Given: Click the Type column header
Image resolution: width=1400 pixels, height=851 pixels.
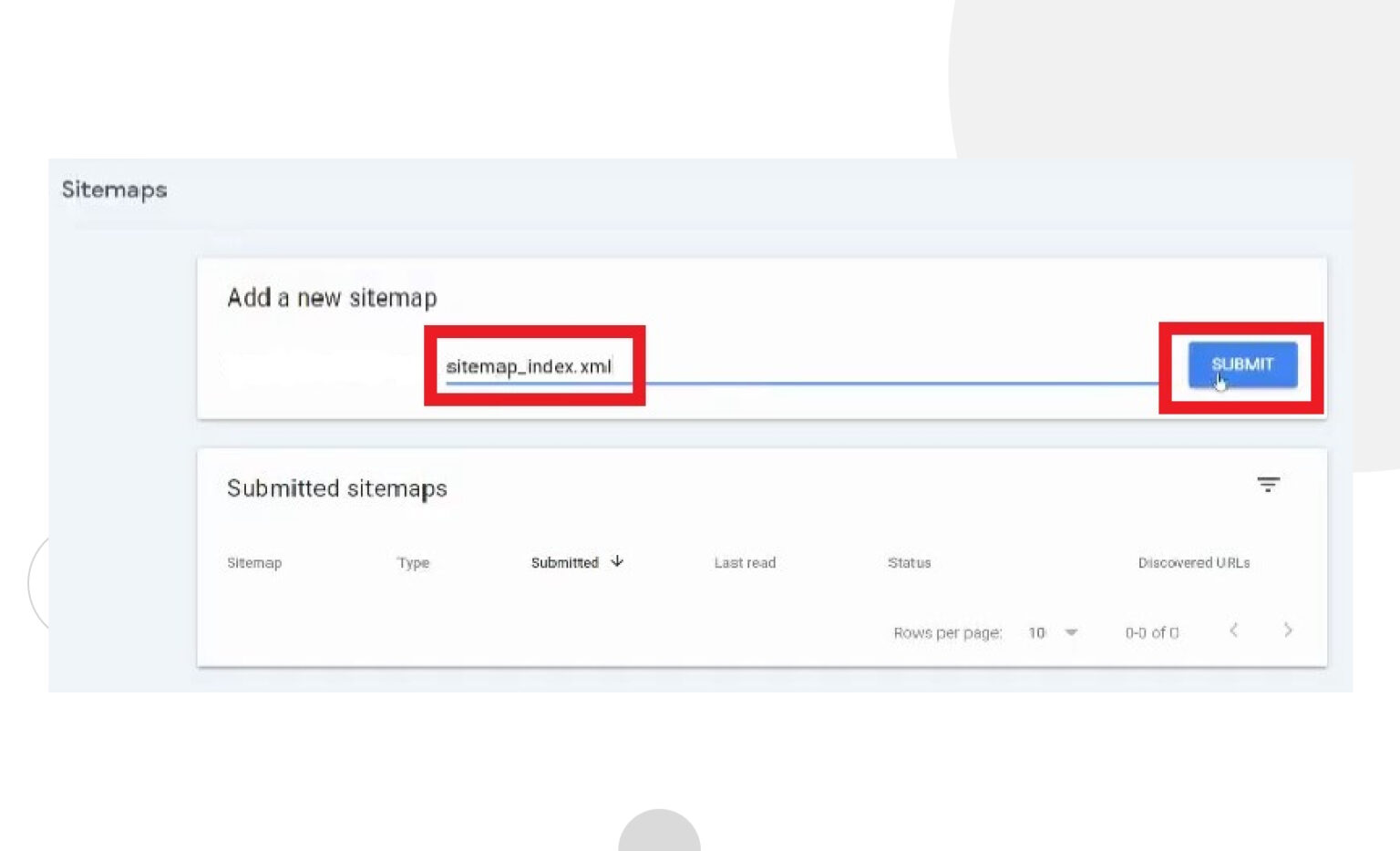Looking at the screenshot, I should [413, 563].
